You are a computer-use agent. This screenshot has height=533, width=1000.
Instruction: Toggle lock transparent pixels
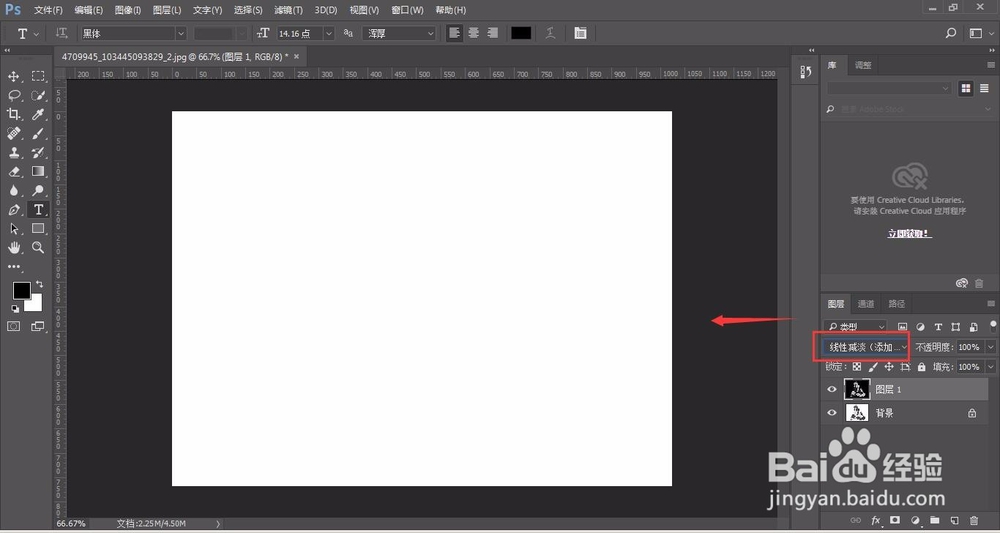[857, 367]
